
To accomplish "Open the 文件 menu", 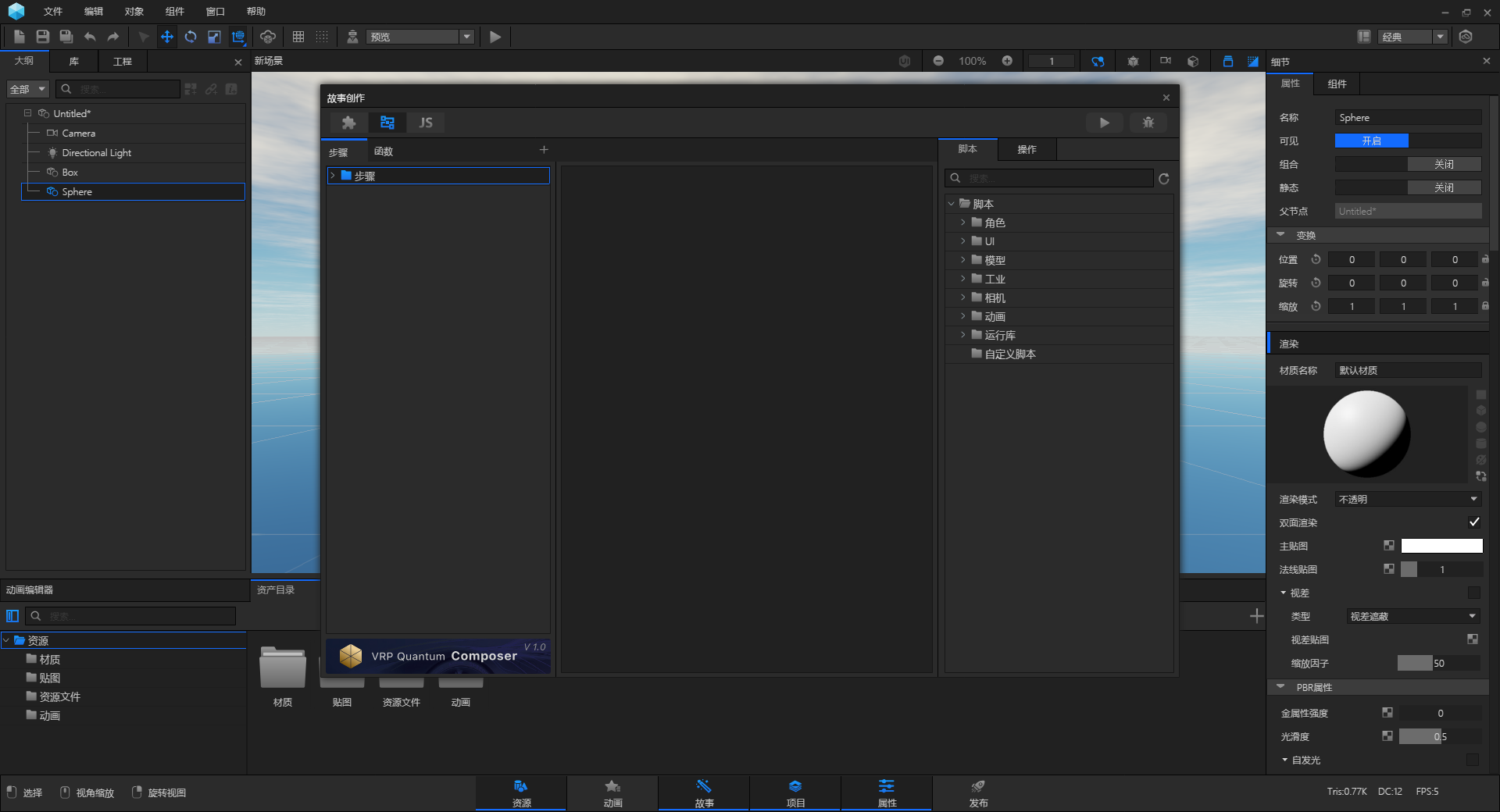I will 53,12.
